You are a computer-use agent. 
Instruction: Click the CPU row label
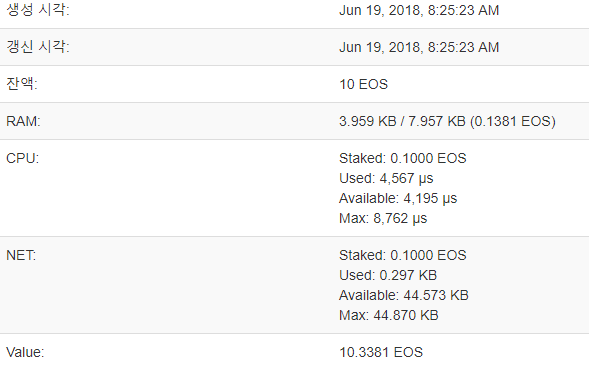23,158
